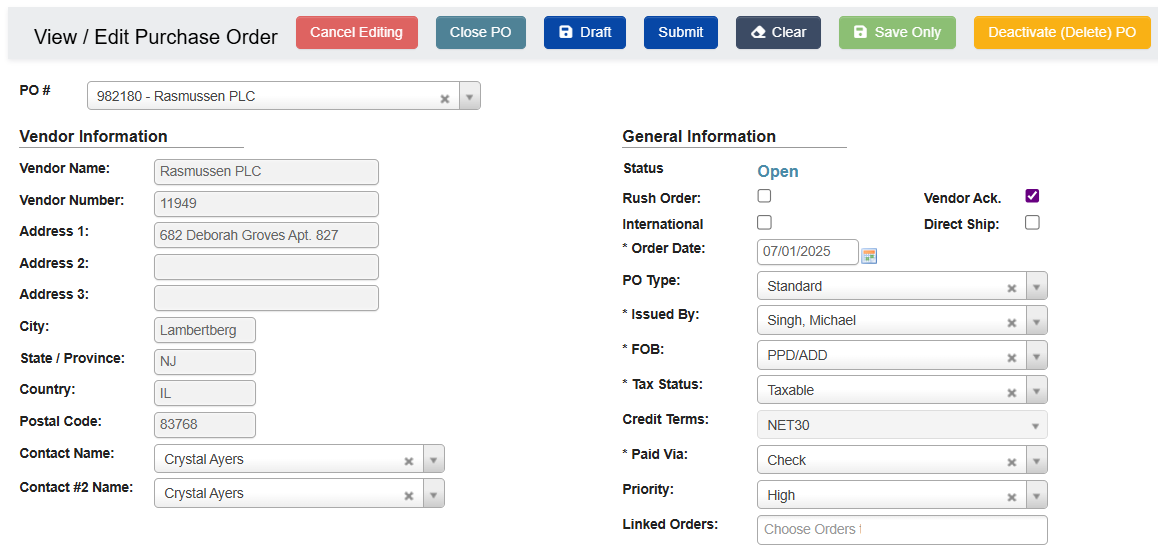This screenshot has height=557, width=1158.
Task: Clear the Paid Via Check selection
Action: (1012, 462)
